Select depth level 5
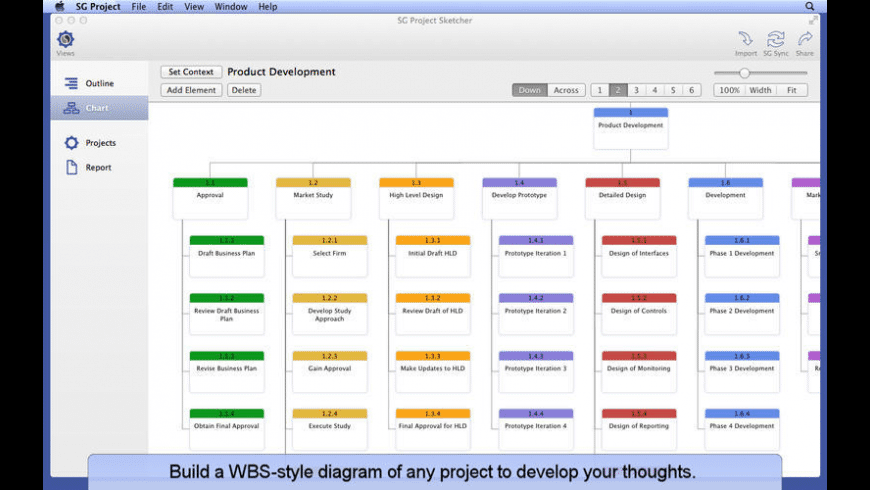The height and width of the screenshot is (490, 870). 673,90
